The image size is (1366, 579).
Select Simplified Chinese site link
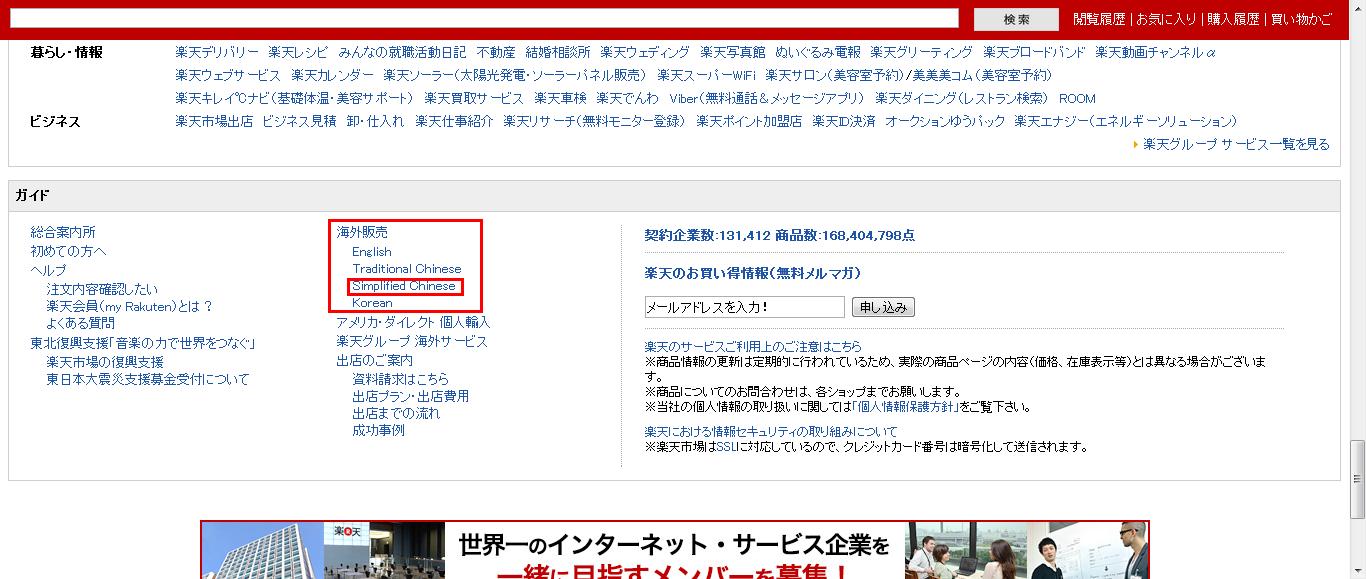click(x=404, y=286)
